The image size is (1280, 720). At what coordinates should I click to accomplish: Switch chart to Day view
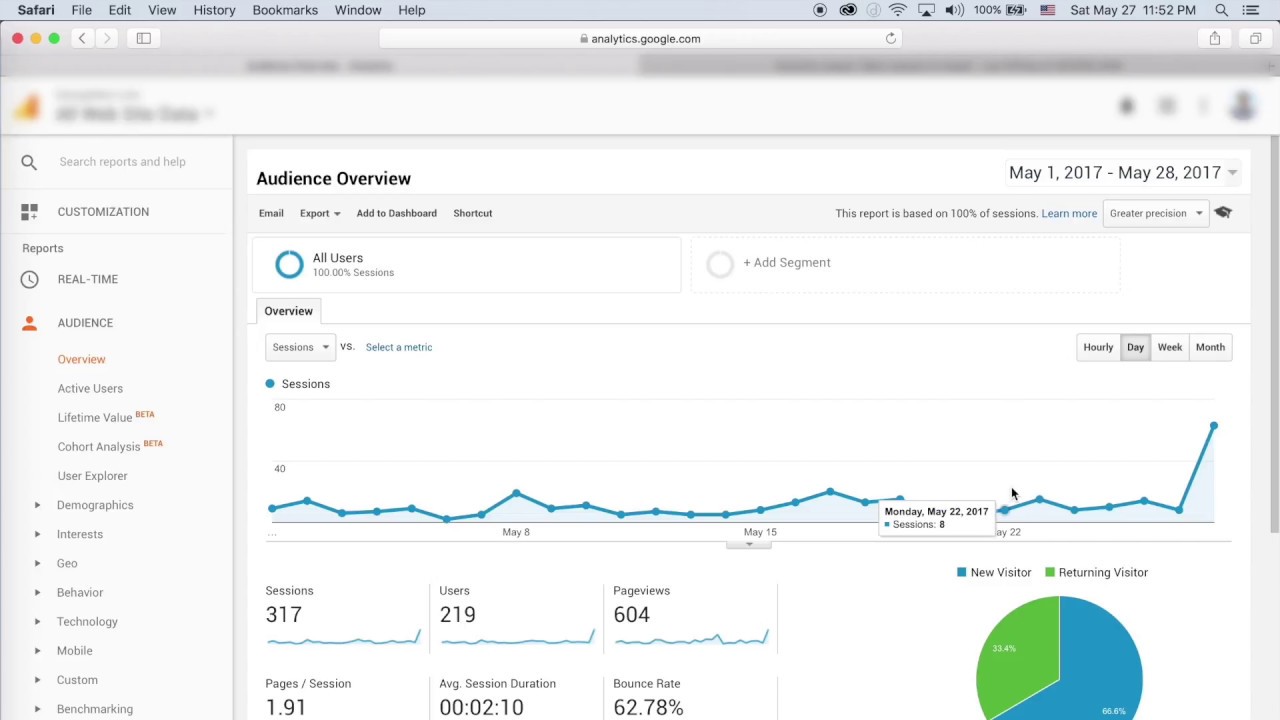[x=1135, y=347]
